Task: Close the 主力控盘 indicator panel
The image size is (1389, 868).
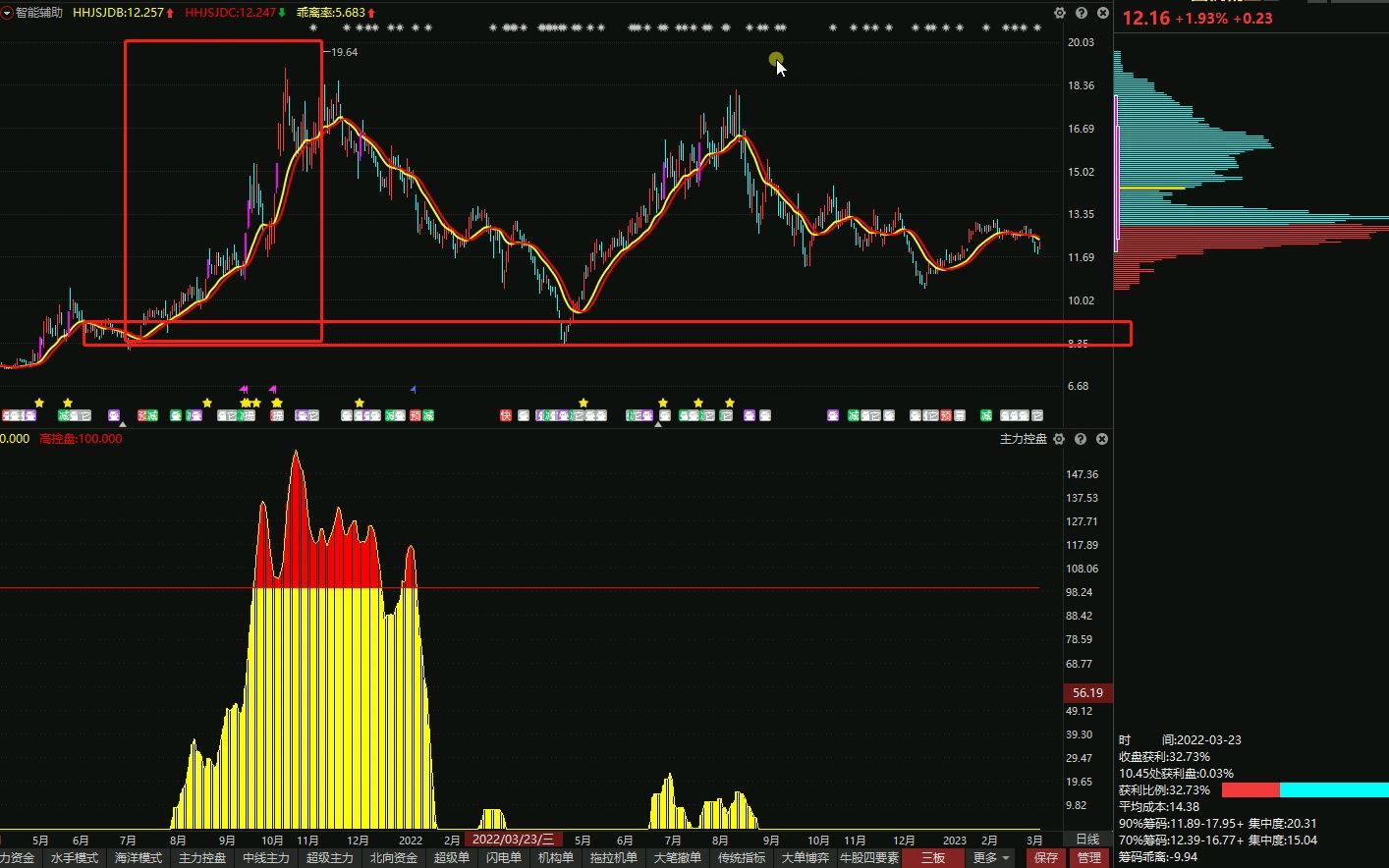Action: (x=1102, y=439)
